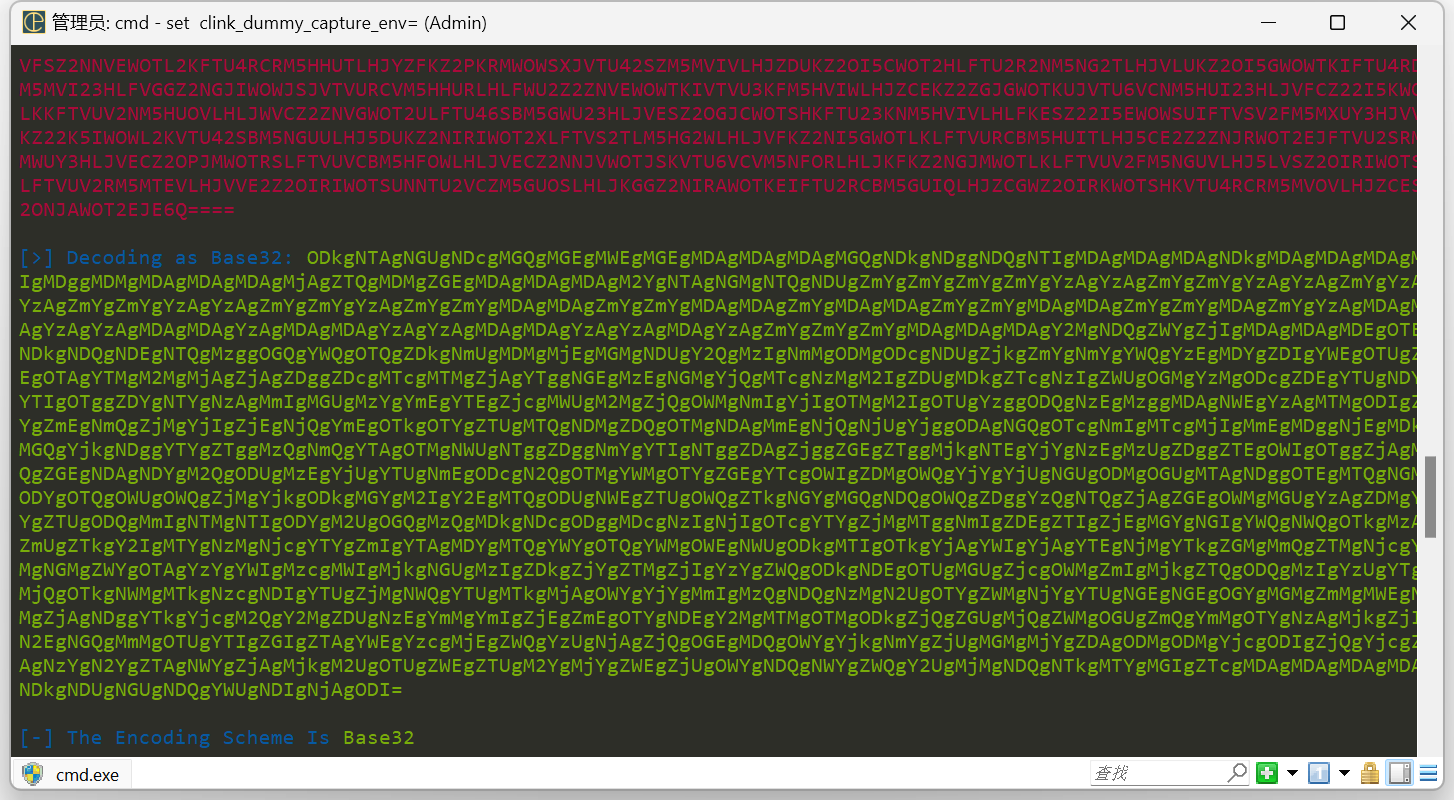
Task: Minimize the Cmder window
Action: 1268,22
